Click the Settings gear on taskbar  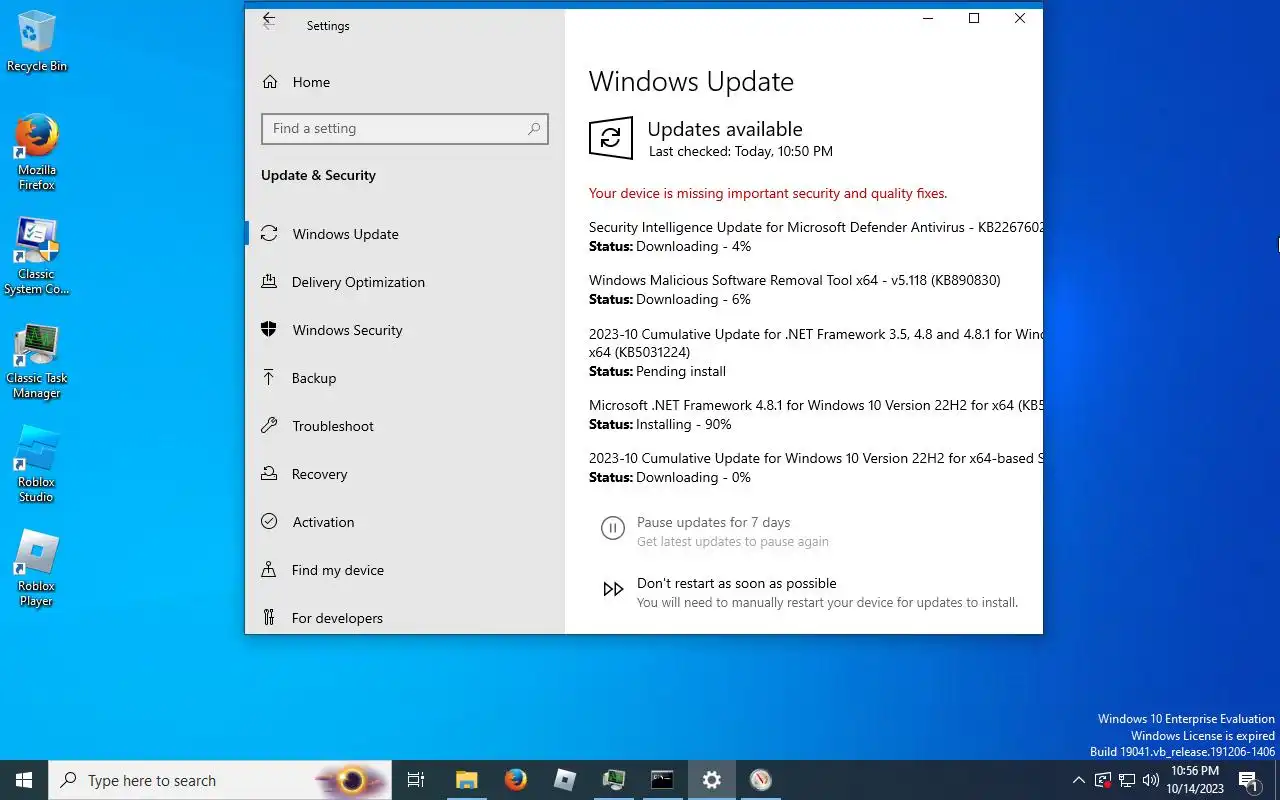711,780
